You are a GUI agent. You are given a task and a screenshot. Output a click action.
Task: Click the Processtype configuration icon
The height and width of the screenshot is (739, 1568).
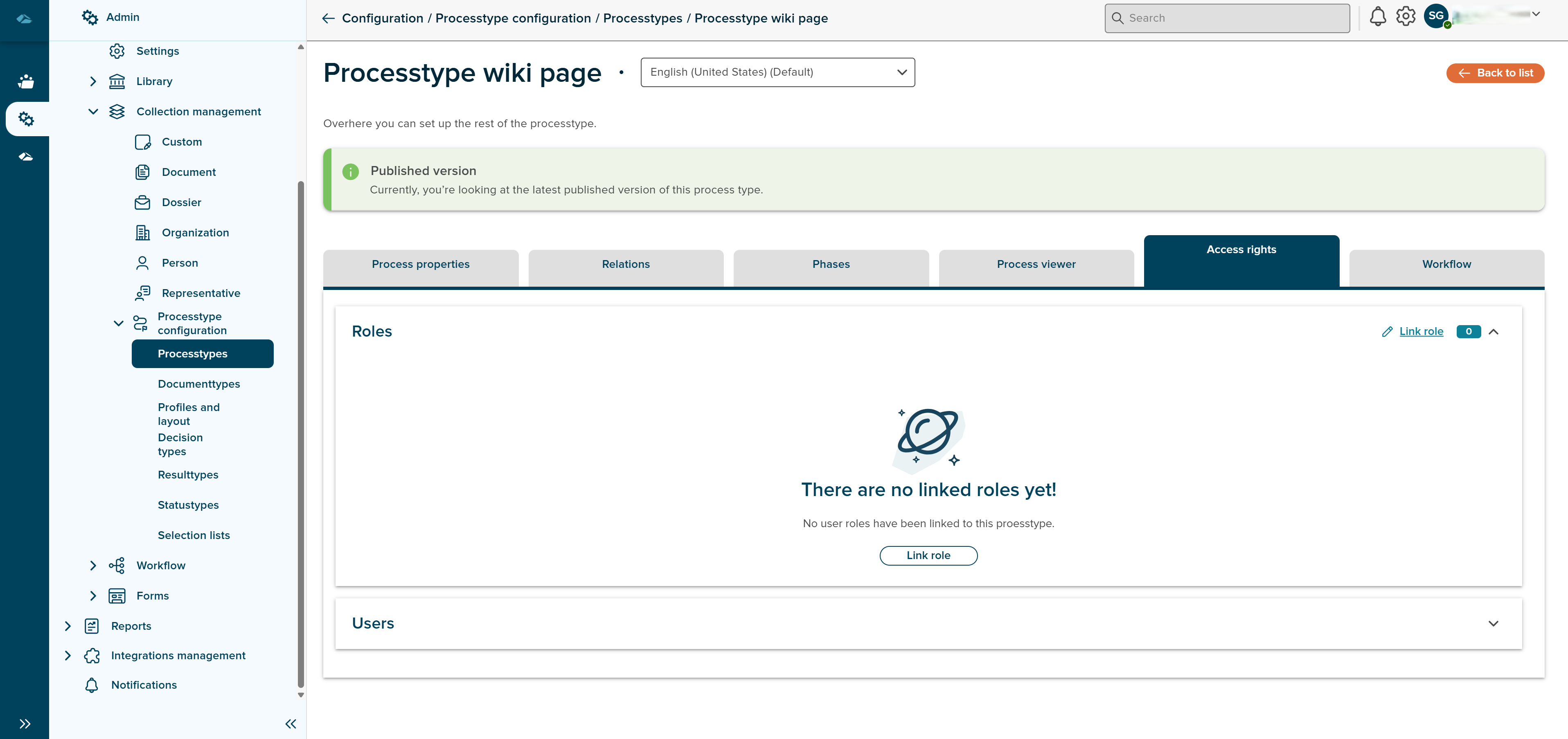[x=140, y=323]
